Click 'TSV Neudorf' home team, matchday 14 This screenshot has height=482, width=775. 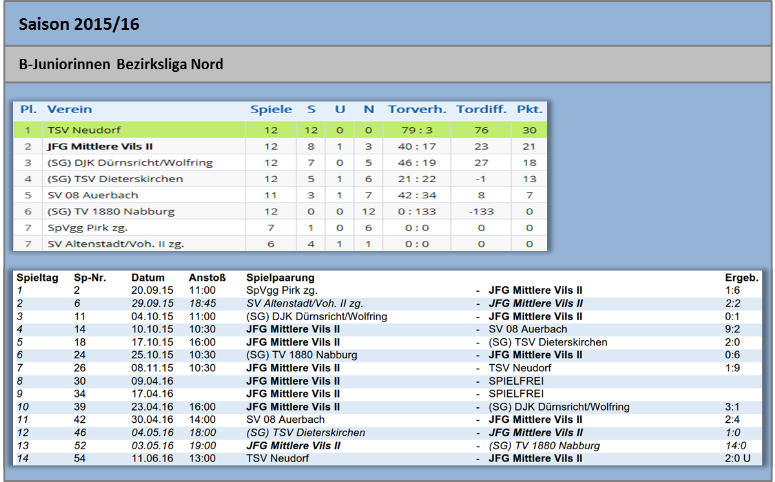(277, 458)
